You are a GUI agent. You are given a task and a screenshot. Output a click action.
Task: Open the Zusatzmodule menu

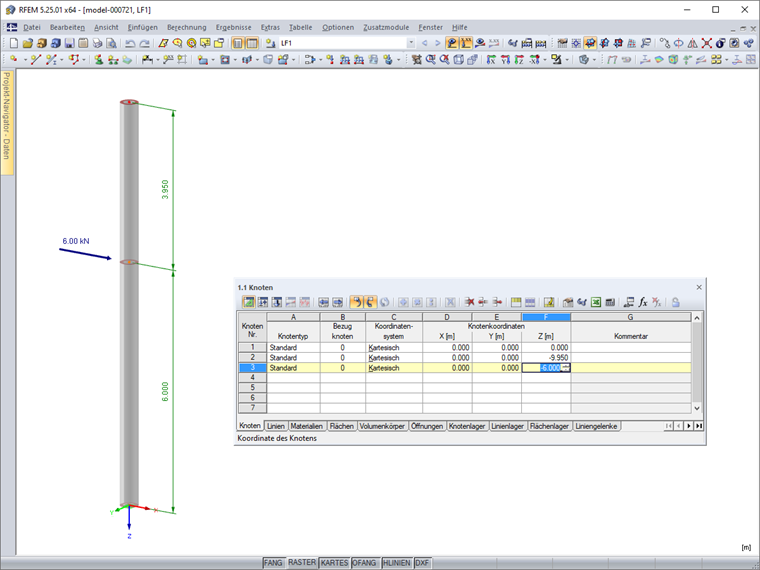pyautogui.click(x=386, y=28)
